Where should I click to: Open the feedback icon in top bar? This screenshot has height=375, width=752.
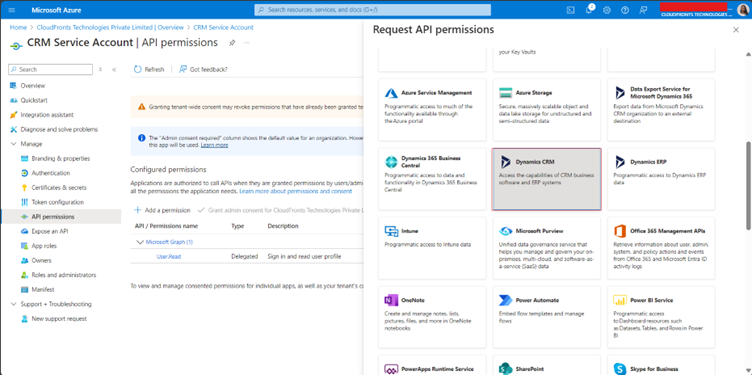tap(643, 10)
